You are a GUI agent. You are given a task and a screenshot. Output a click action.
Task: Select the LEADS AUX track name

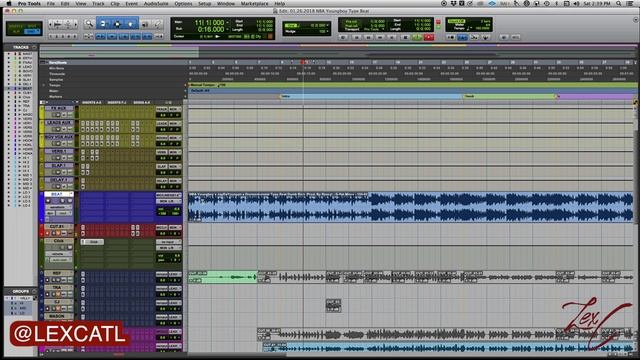click(x=59, y=123)
